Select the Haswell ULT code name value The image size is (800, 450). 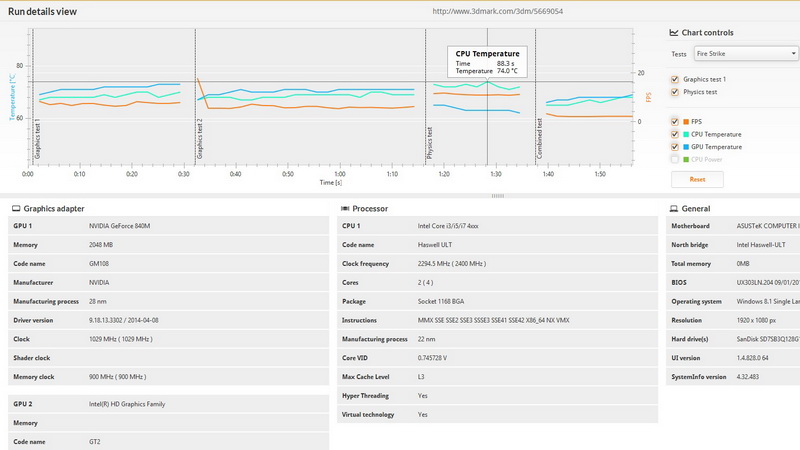435,245
